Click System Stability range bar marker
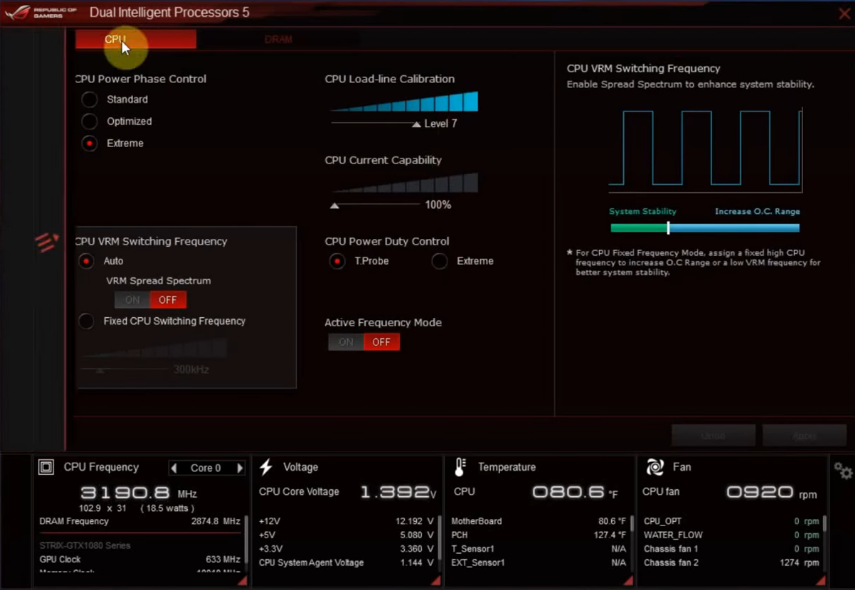 pos(668,228)
